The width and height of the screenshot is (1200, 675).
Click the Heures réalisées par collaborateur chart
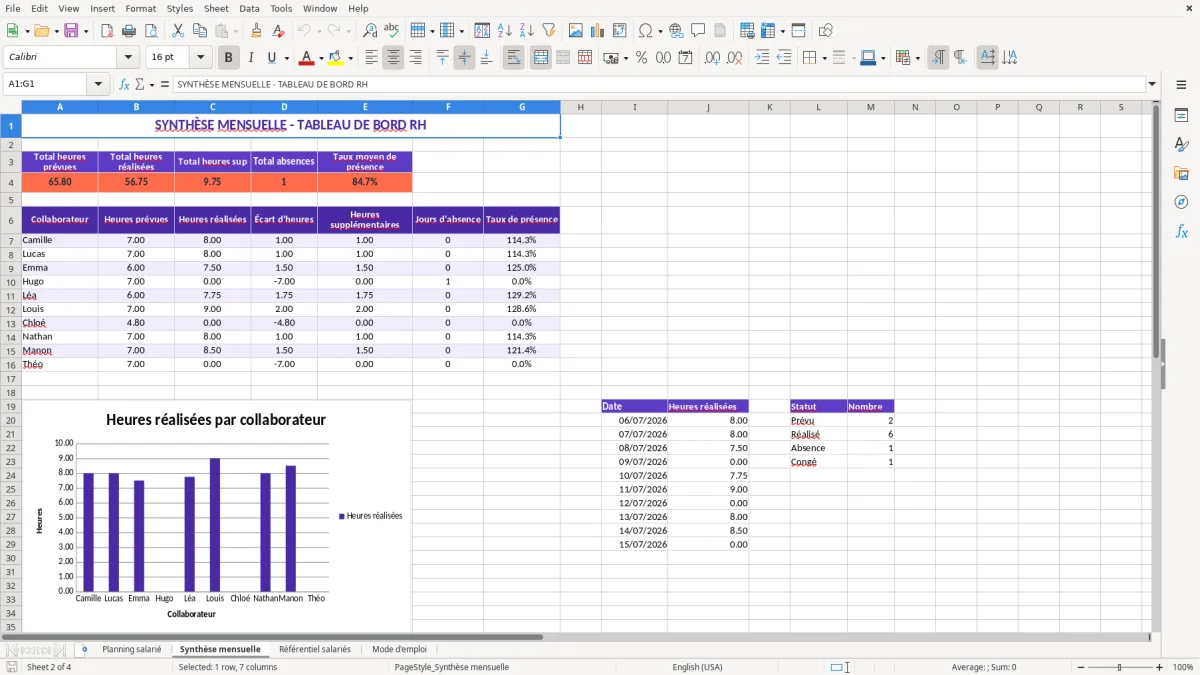[216, 516]
